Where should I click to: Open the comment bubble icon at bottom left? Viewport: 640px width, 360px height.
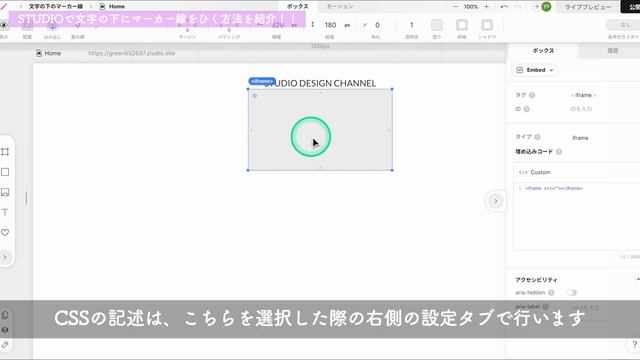coord(5,315)
